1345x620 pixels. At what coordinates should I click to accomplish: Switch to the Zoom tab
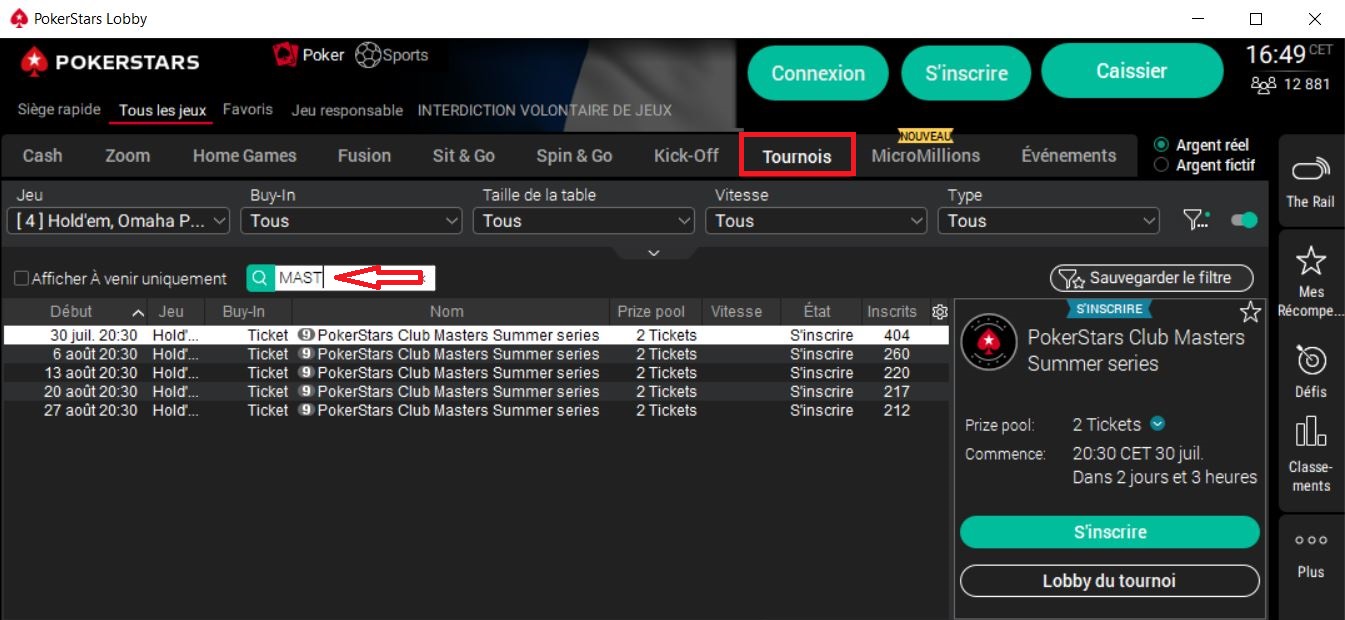128,156
